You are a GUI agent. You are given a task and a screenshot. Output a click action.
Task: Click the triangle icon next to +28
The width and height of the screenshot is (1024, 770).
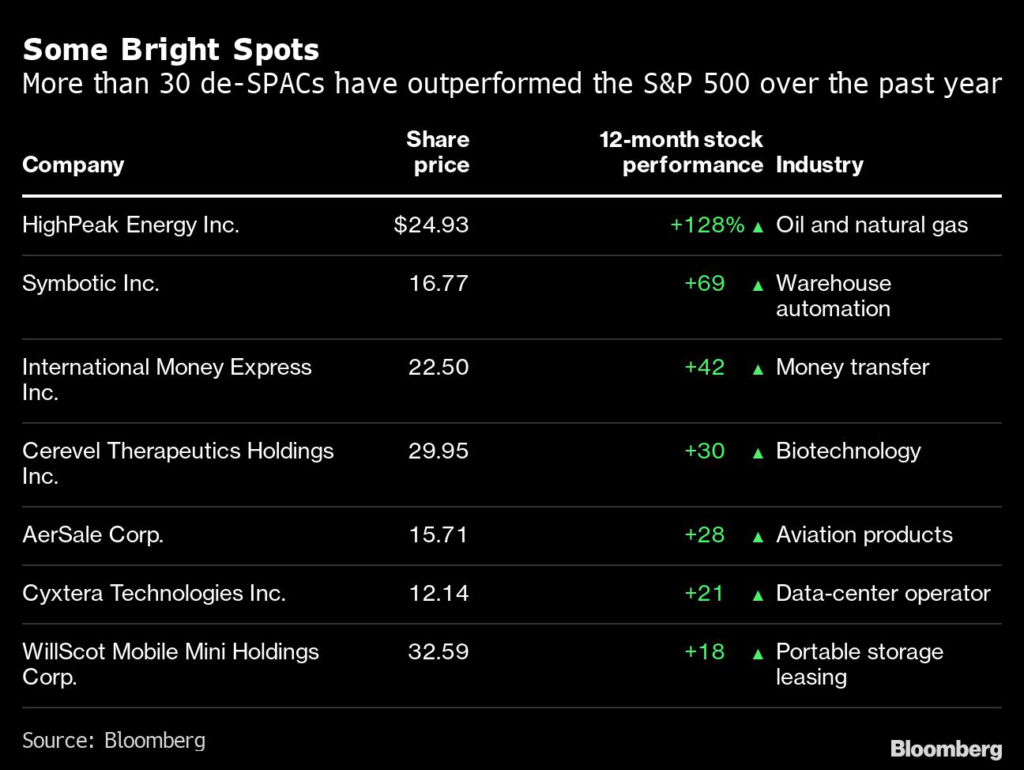tap(758, 537)
